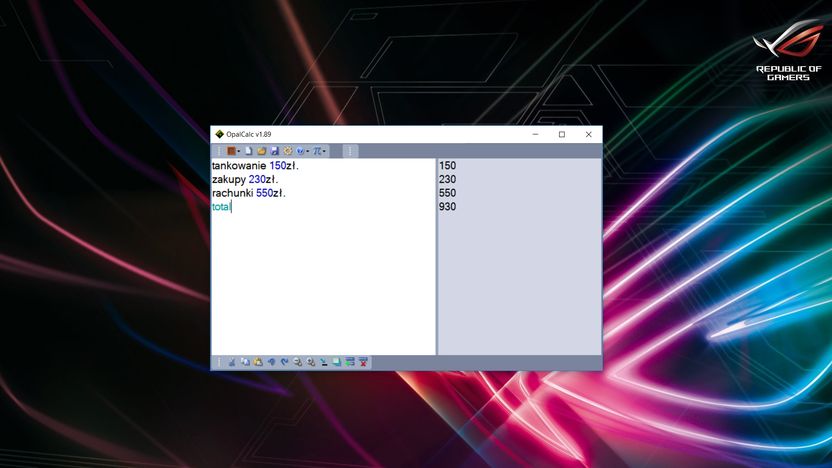832x468 pixels.
Task: Copy selection using the copy icon
Action: click(x=245, y=362)
